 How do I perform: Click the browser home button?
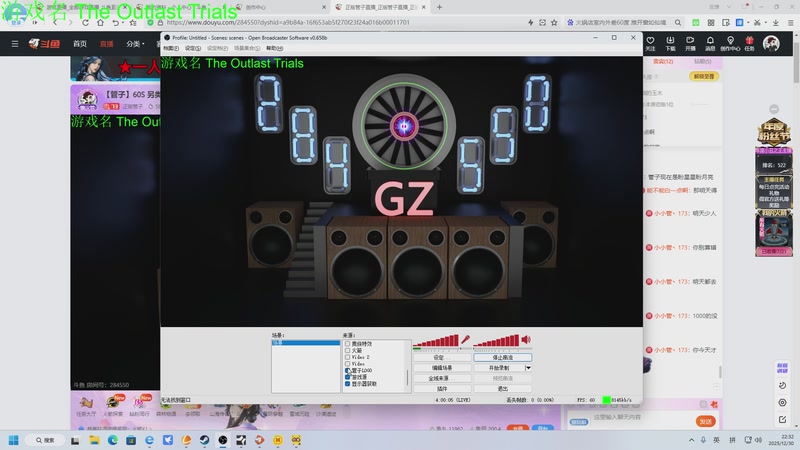tap(100, 22)
